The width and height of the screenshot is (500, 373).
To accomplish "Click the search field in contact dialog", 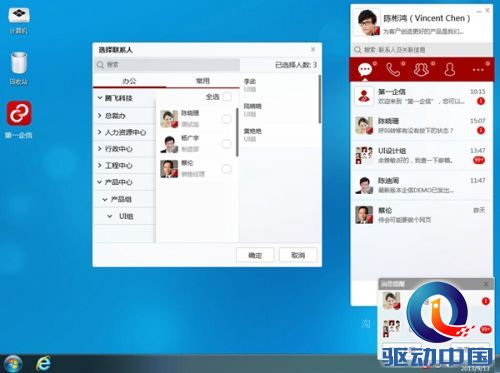I will click(167, 65).
